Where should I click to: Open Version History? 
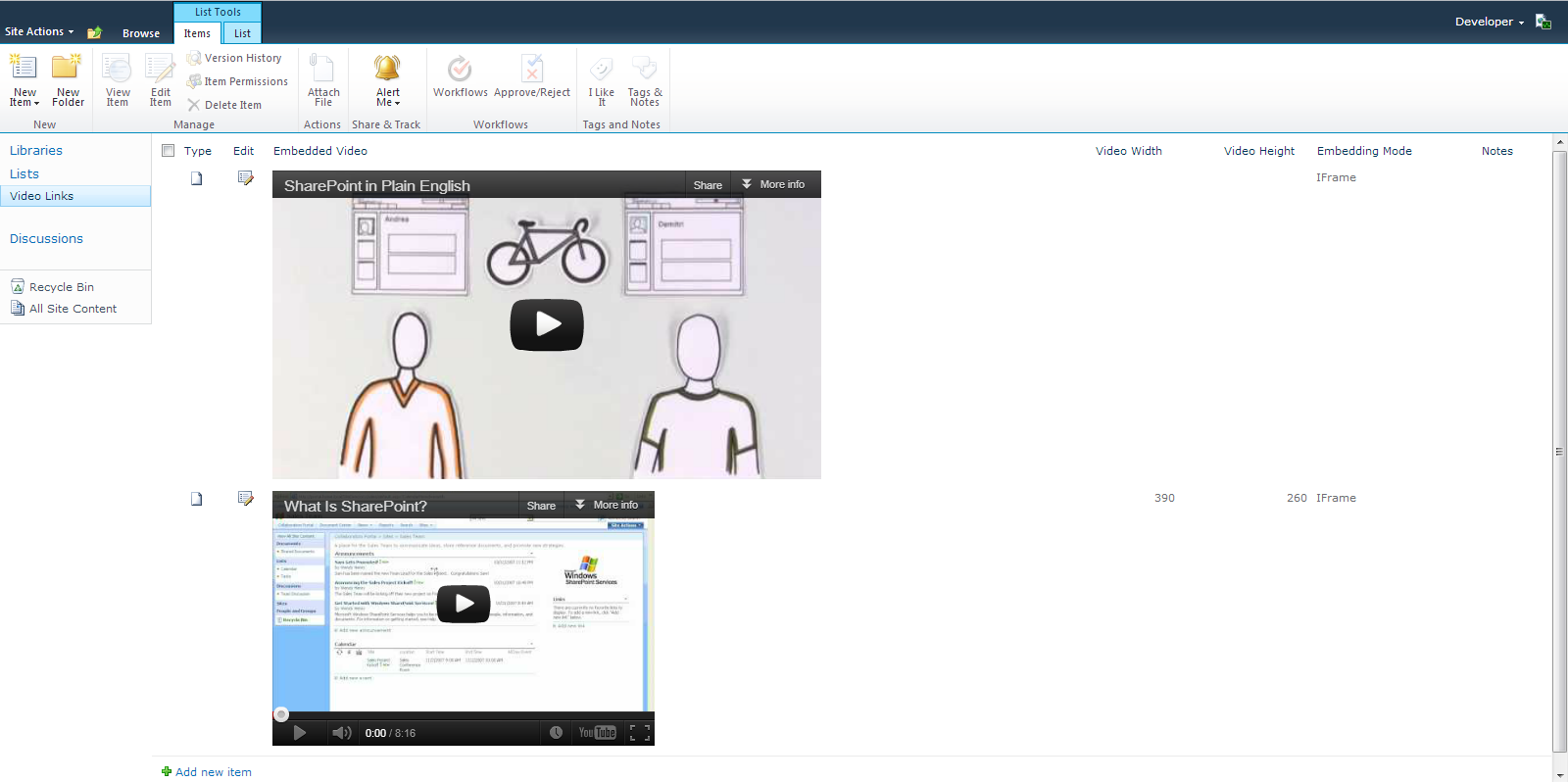(234, 58)
